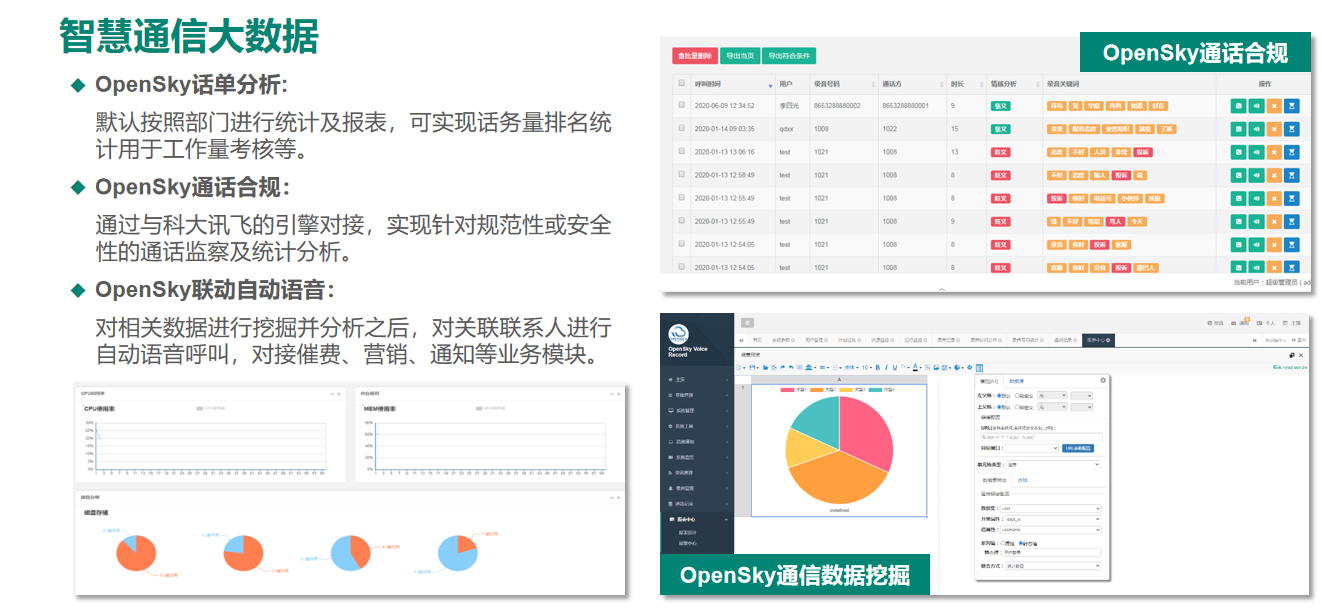Image resolution: width=1322 pixels, height=609 pixels.
Task: Switch to 选项 tab in property panel
Action: (1023, 480)
